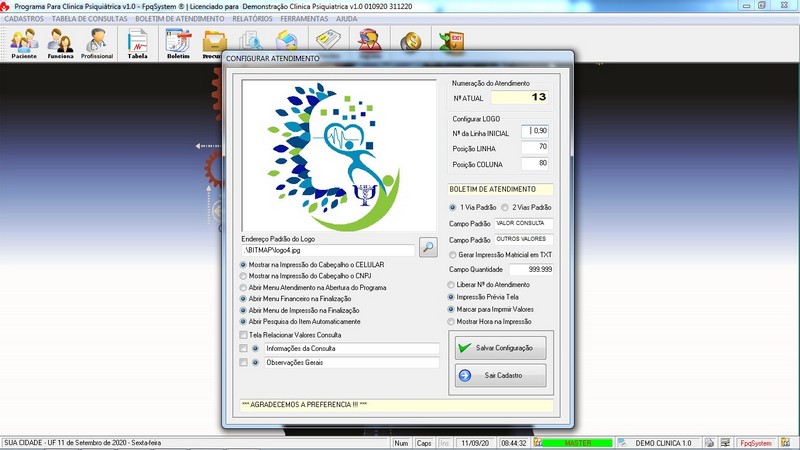Image resolution: width=800 pixels, height=450 pixels.
Task: Tick the Observações Gerais checkbox
Action: tap(245, 364)
